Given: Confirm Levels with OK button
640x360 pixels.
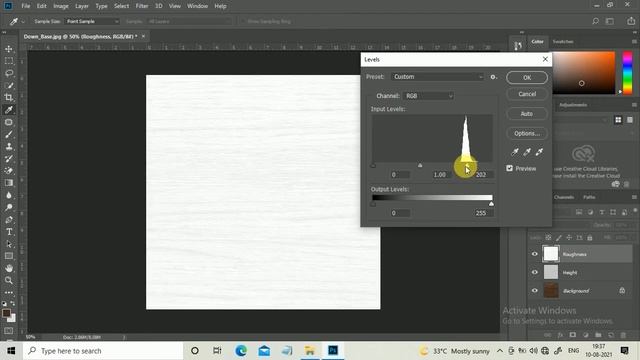Looking at the screenshot, I should pos(527,78).
